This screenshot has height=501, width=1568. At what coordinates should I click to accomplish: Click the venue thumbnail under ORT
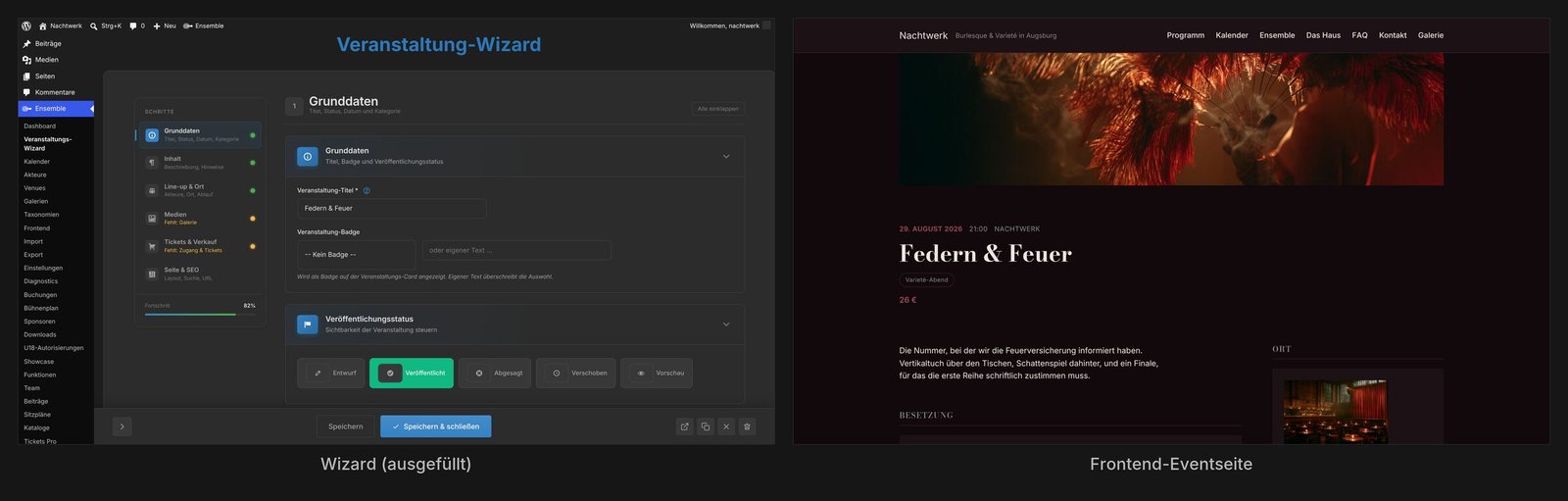click(x=1336, y=412)
